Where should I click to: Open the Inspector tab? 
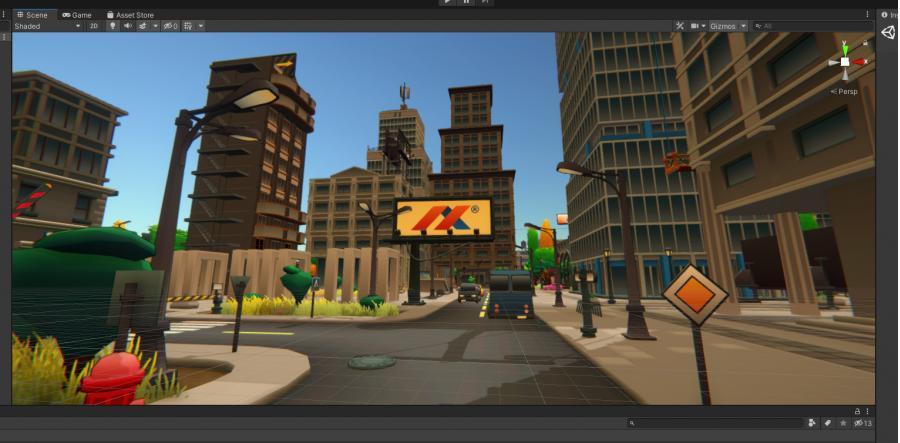(889, 15)
